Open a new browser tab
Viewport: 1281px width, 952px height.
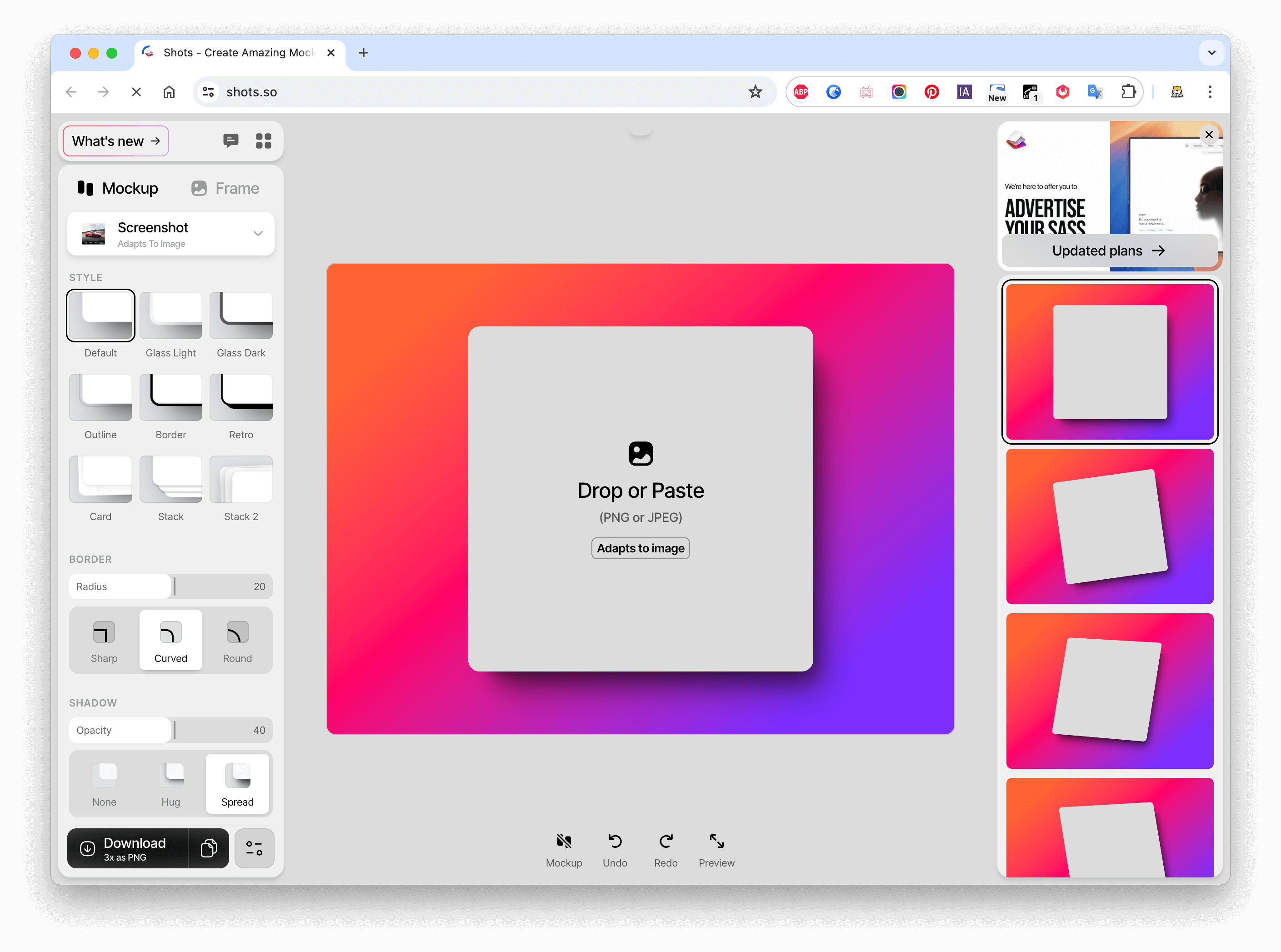pos(364,53)
